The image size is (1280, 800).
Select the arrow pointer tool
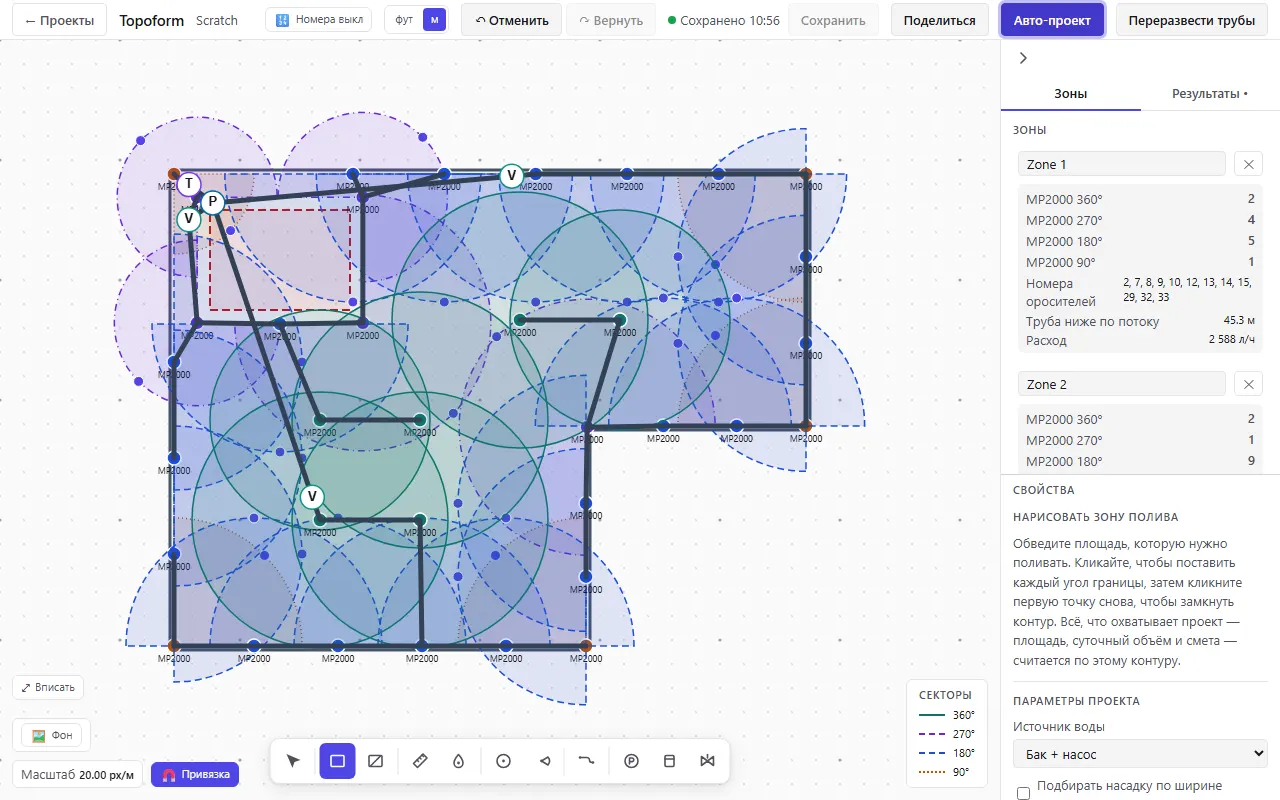pyautogui.click(x=293, y=761)
